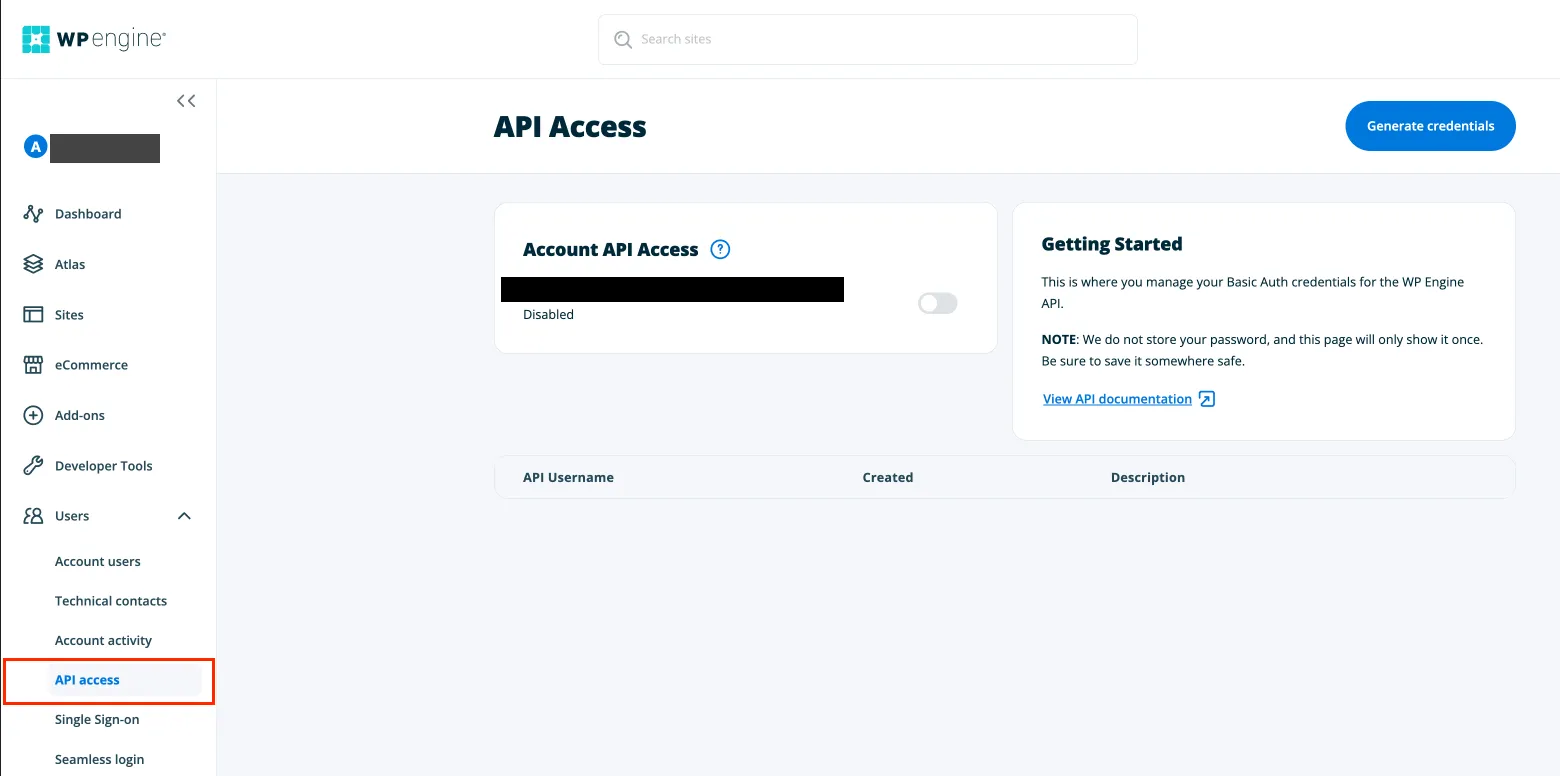Screen dimensions: 1560x776
Task: Open the Single Sign-on settings
Action: [x=97, y=719]
